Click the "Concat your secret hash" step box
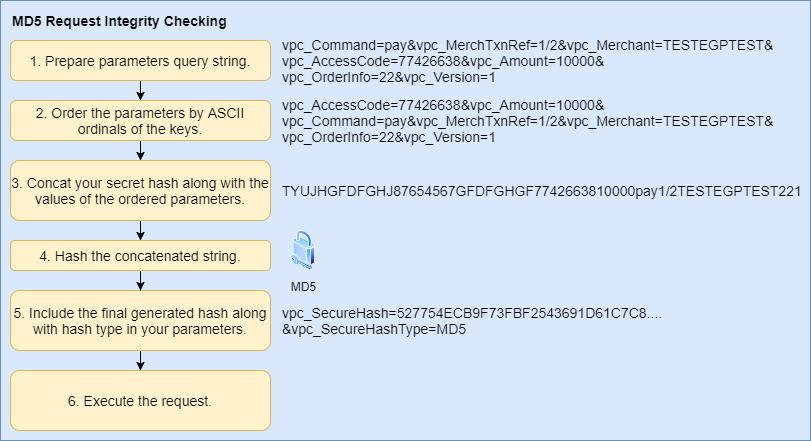The image size is (811, 441). [x=140, y=191]
